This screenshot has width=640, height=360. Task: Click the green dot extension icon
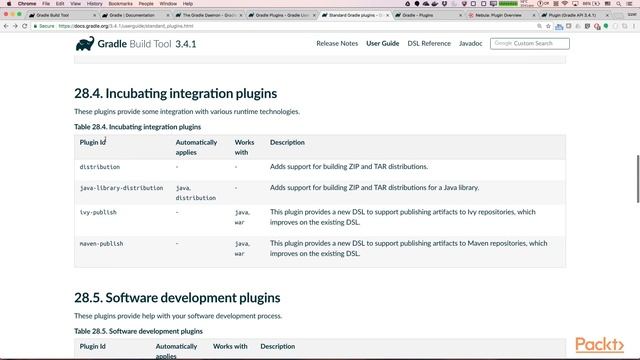pyautogui.click(x=606, y=26)
